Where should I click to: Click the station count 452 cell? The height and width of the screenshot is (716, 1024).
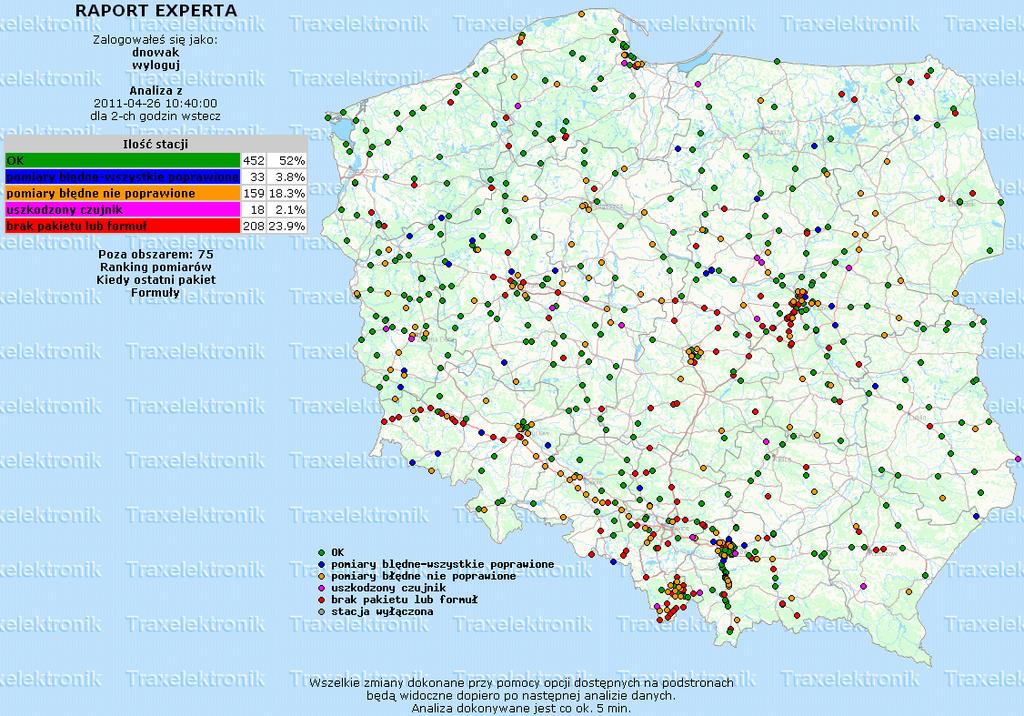(254, 161)
